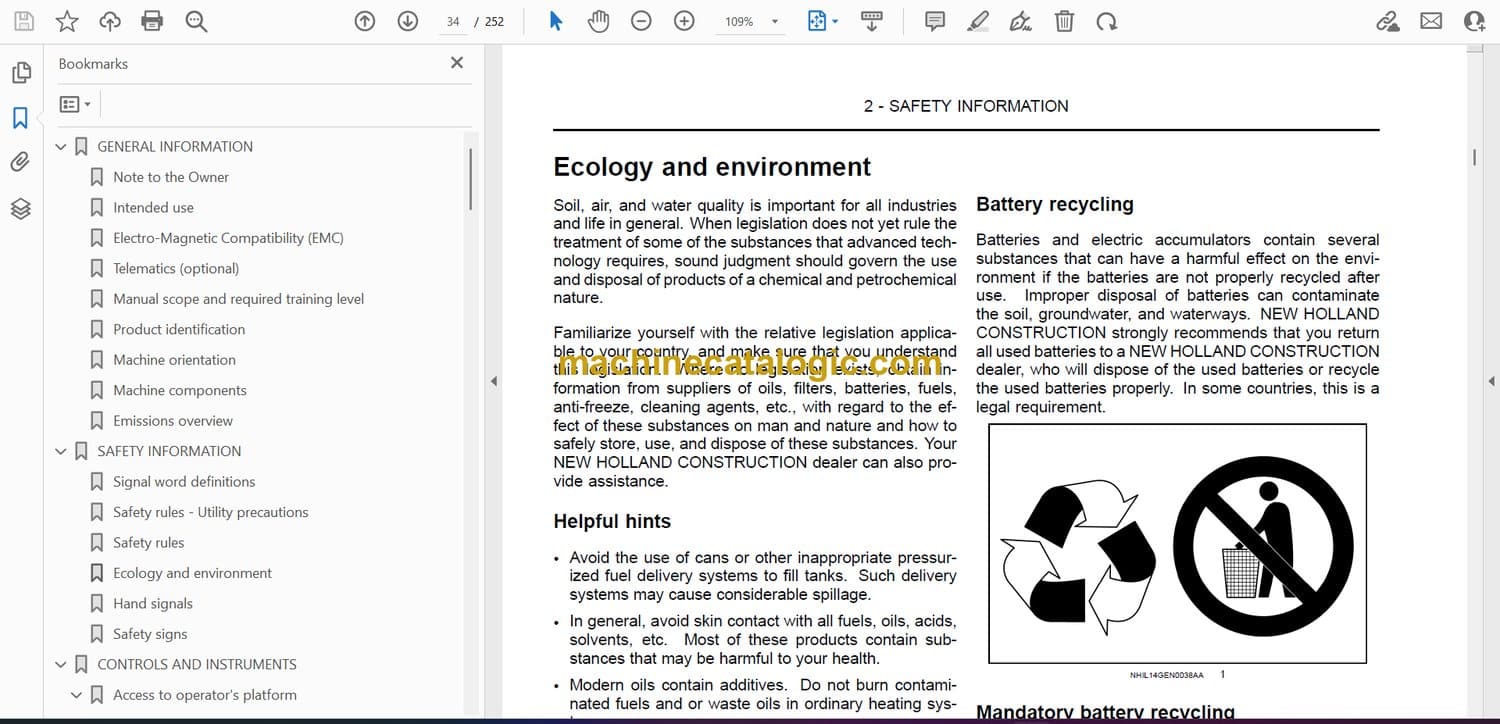Add the document to starred favorites
The height and width of the screenshot is (724, 1500).
pyautogui.click(x=66, y=21)
